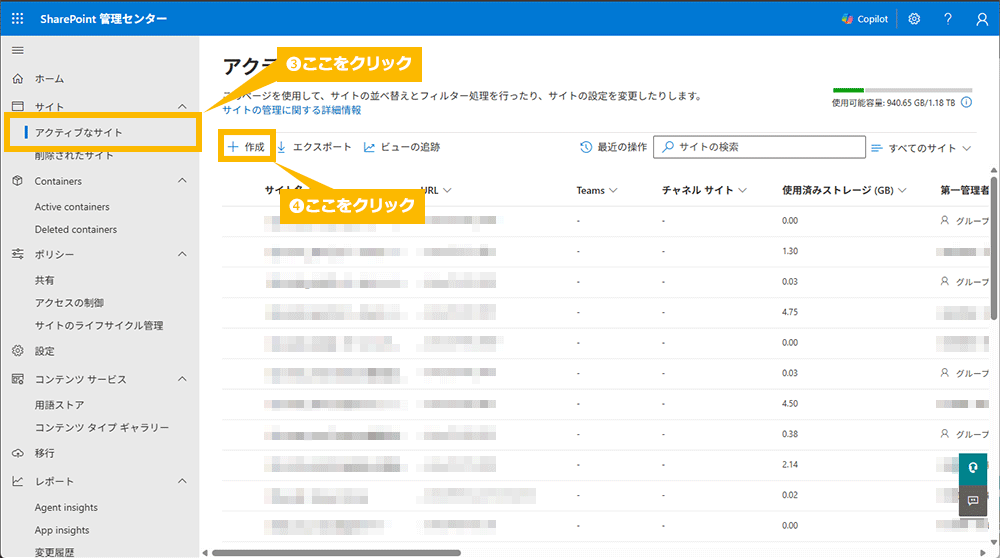The image size is (1000, 558).
Task: Open アクセスの制御 page
Action: point(69,303)
